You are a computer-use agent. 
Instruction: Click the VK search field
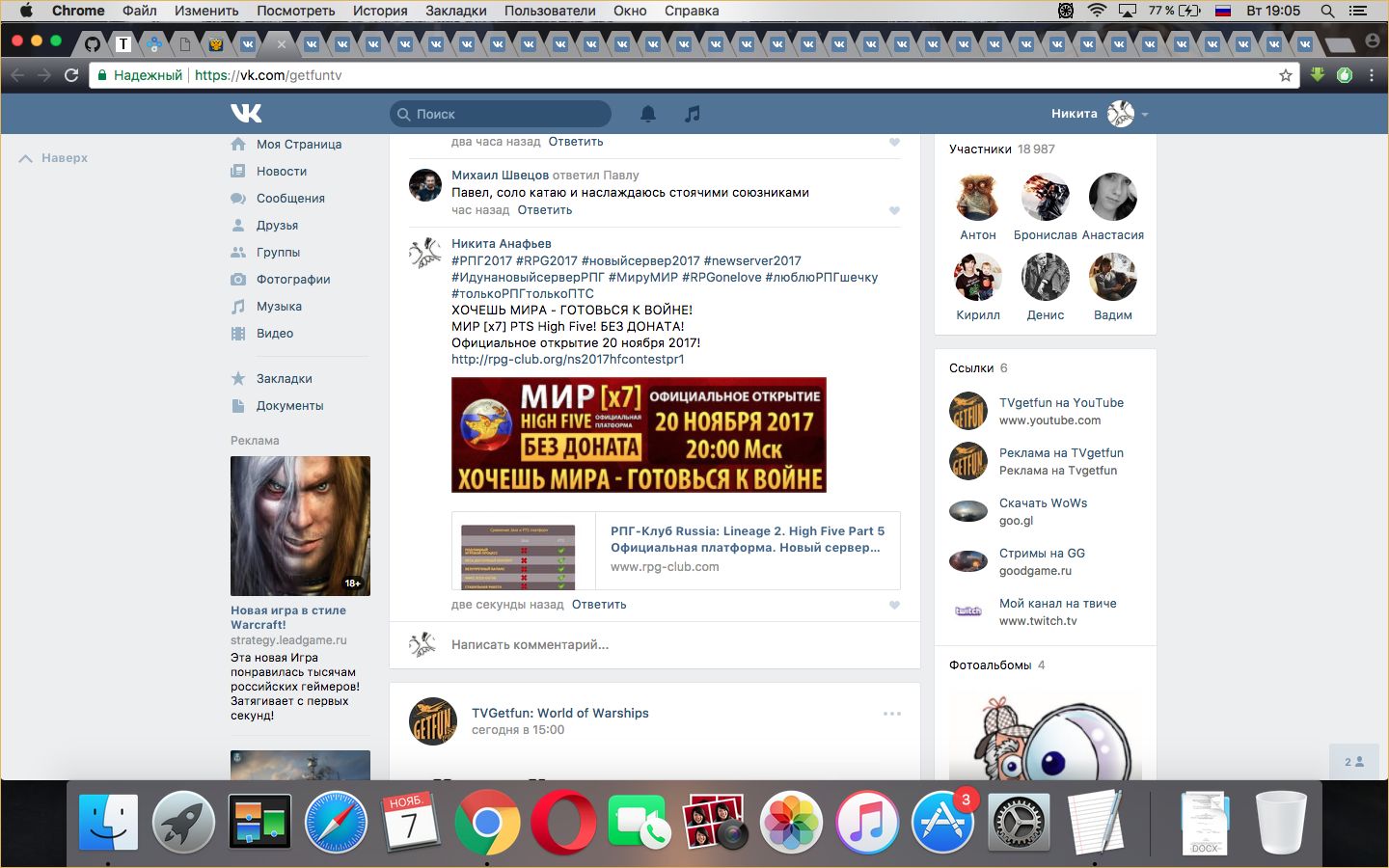click(x=501, y=114)
